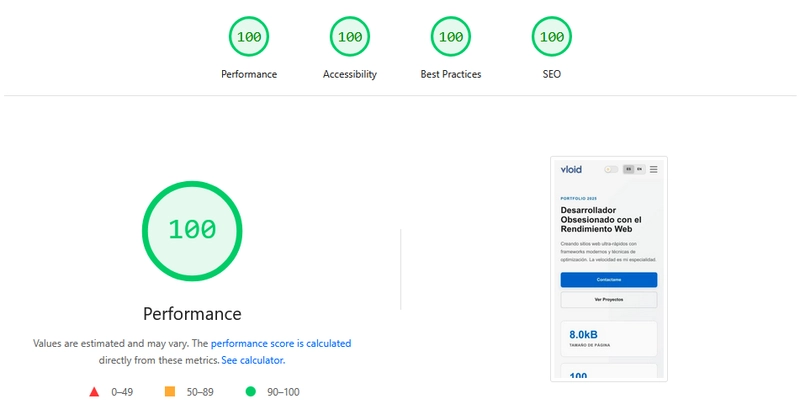Click the '90–100' legend range text
The height and width of the screenshot is (411, 800).
pos(283,392)
